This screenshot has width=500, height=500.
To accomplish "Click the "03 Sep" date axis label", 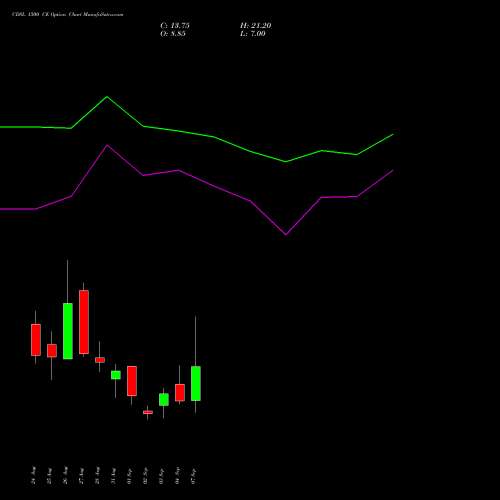I will [x=162, y=476].
